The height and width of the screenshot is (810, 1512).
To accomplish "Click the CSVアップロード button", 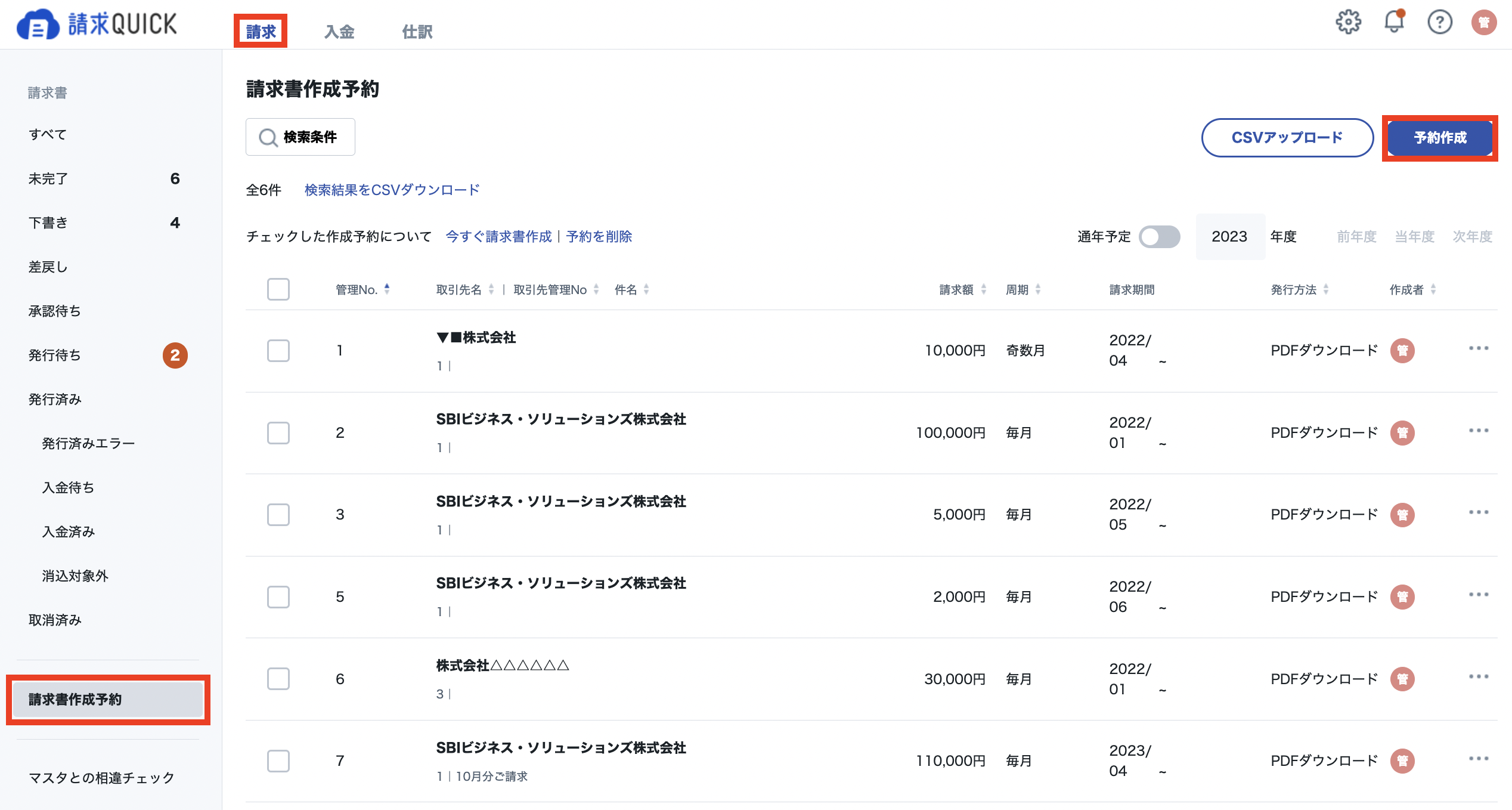I will tap(1287, 138).
